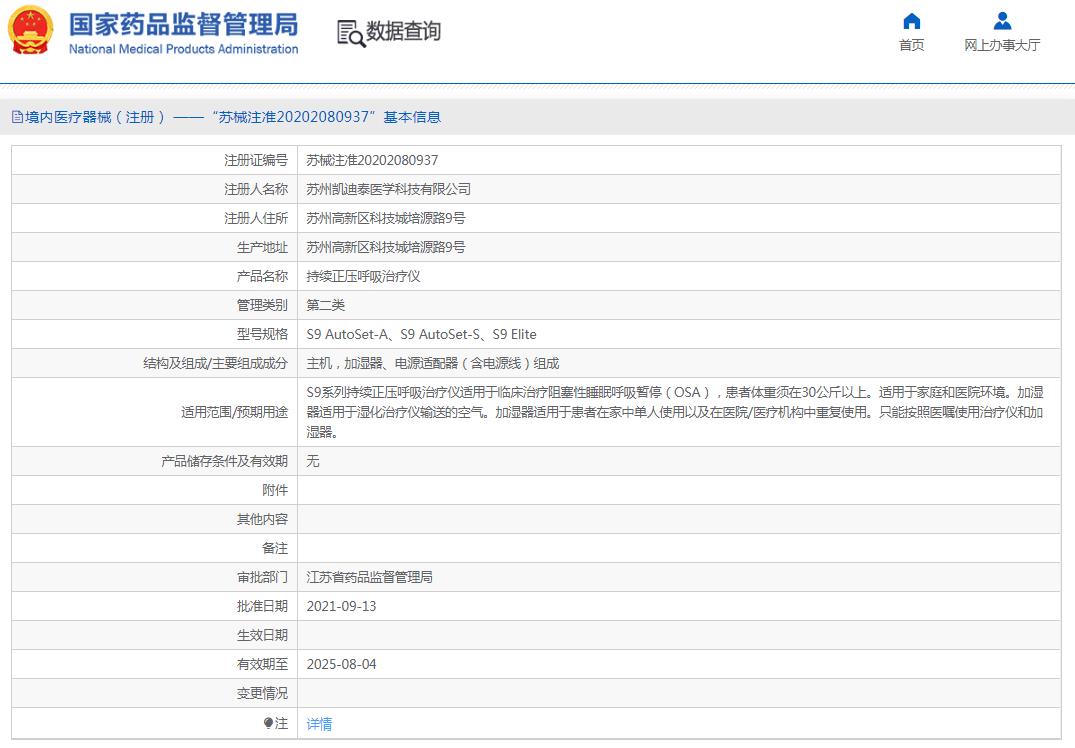Click the user icon above 网上办事大厅

[x=1002, y=21]
